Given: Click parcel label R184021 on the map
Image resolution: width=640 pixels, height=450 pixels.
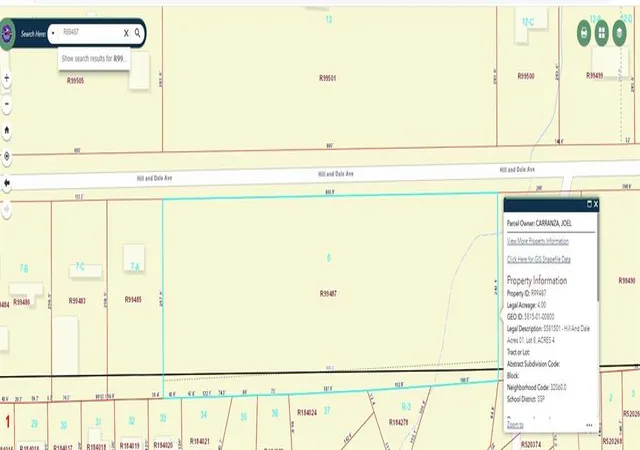Looking at the screenshot, I should 200,441.
